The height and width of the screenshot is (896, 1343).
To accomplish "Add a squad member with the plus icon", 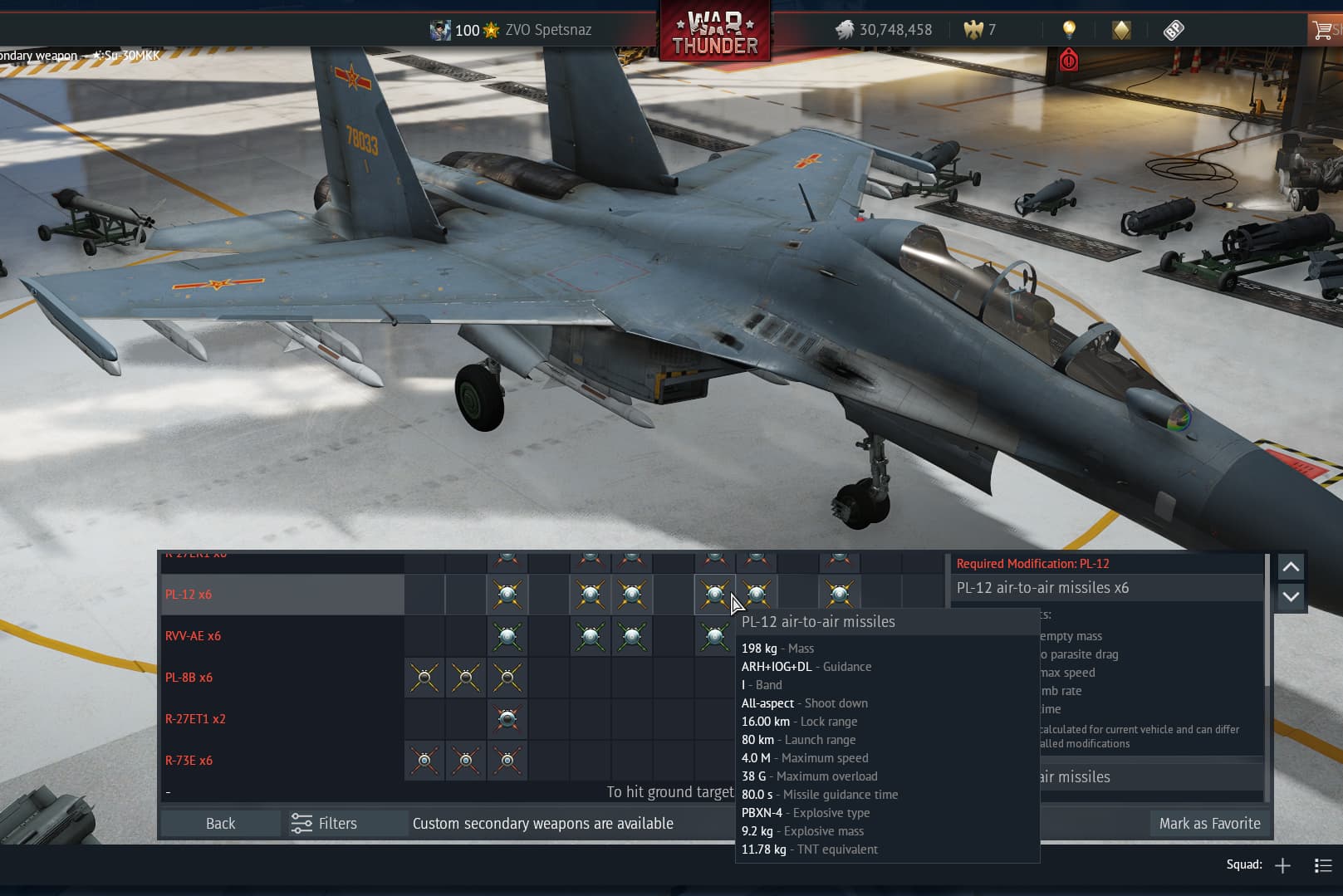I will (x=1282, y=865).
